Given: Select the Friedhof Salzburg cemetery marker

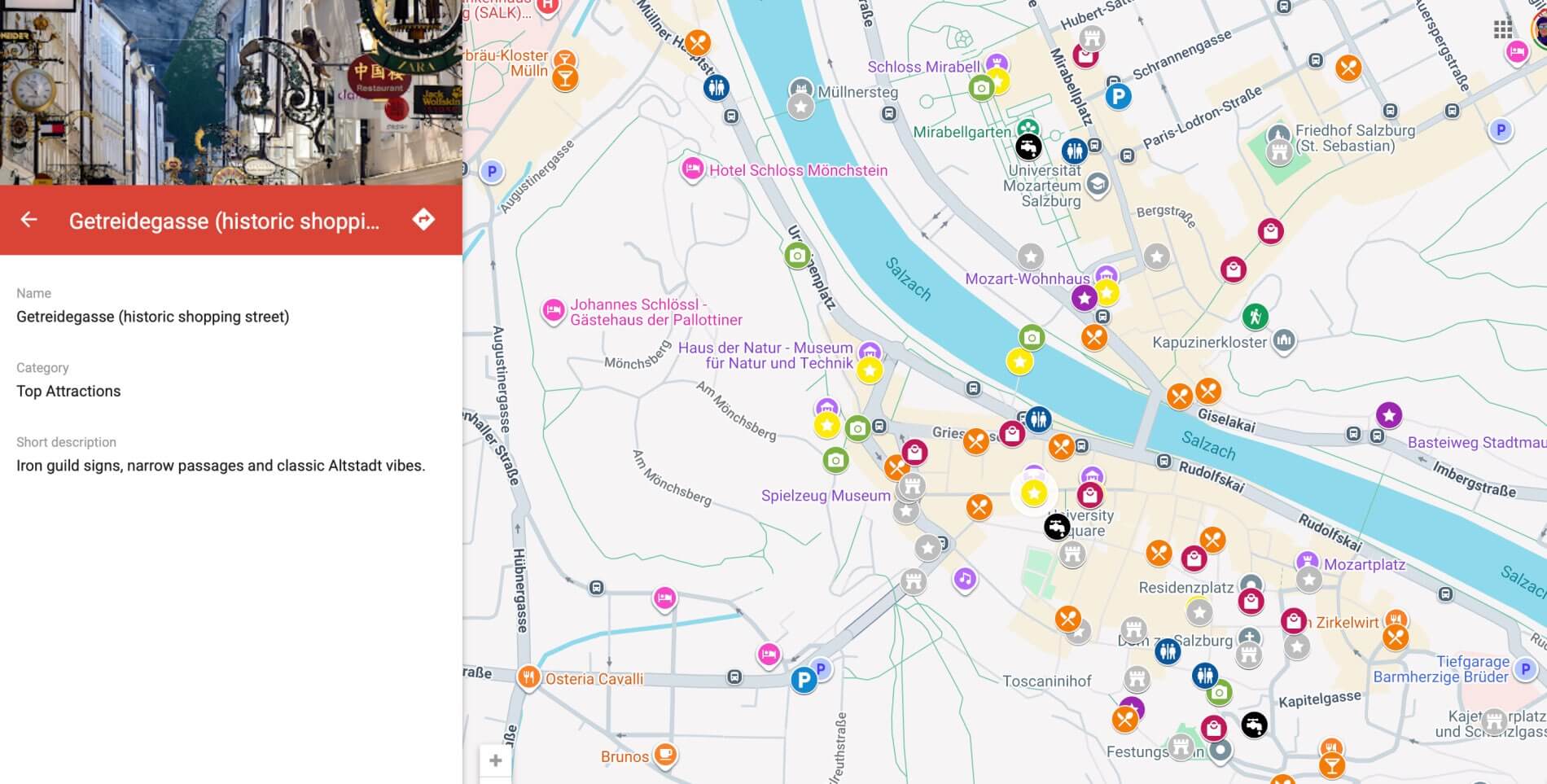Looking at the screenshot, I should click(1279, 134).
